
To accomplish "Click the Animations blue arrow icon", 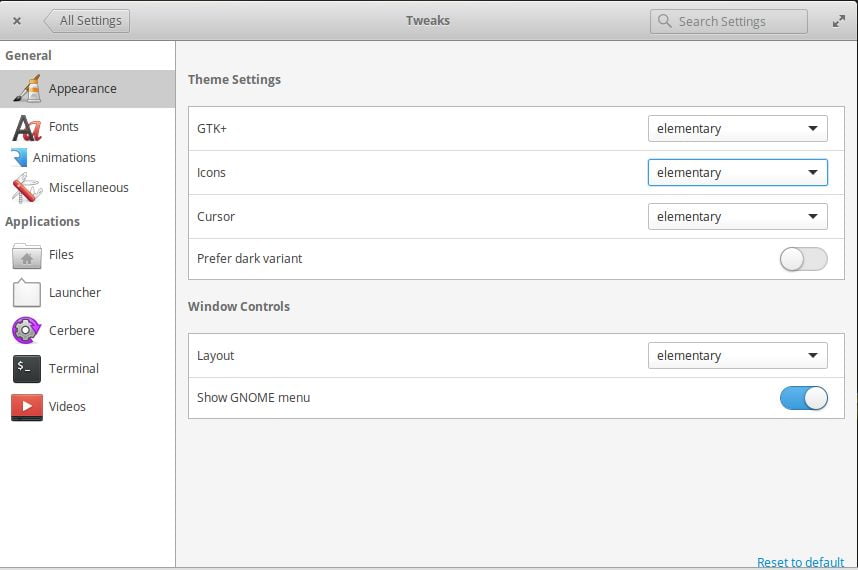I will click(x=19, y=158).
